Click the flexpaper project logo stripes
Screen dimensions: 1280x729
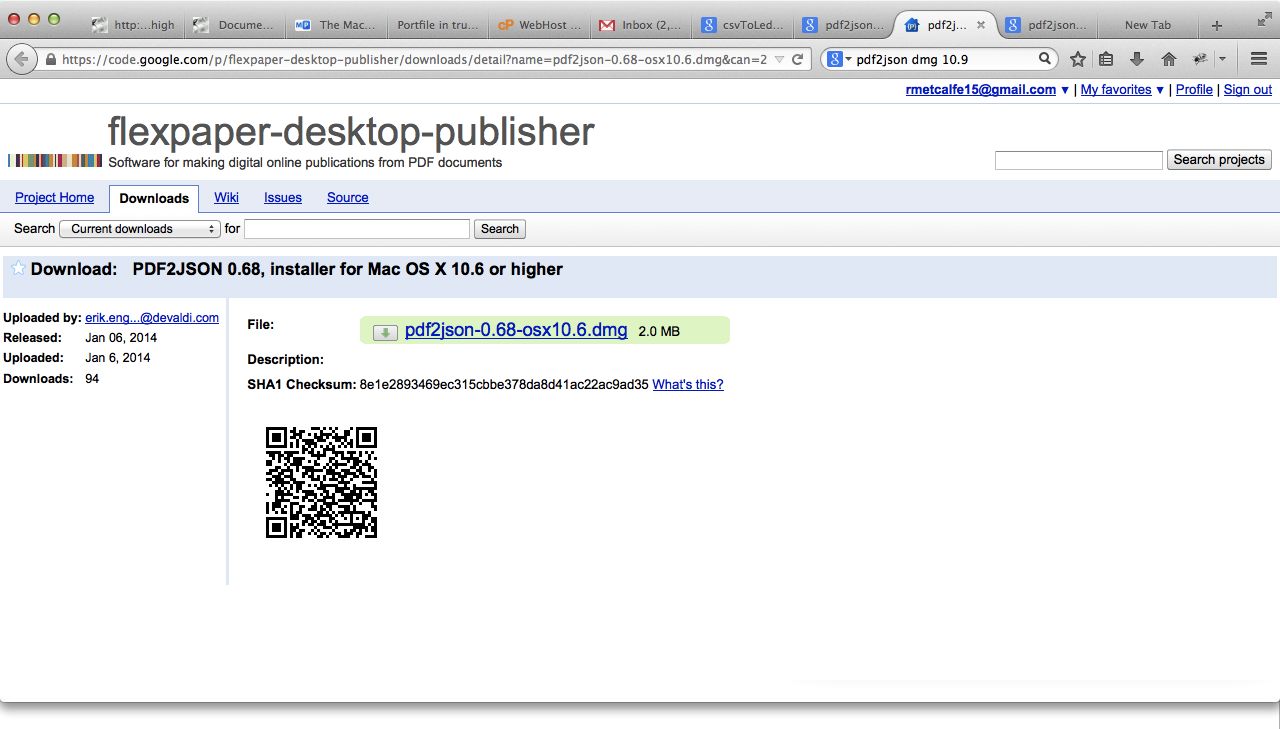coord(55,160)
